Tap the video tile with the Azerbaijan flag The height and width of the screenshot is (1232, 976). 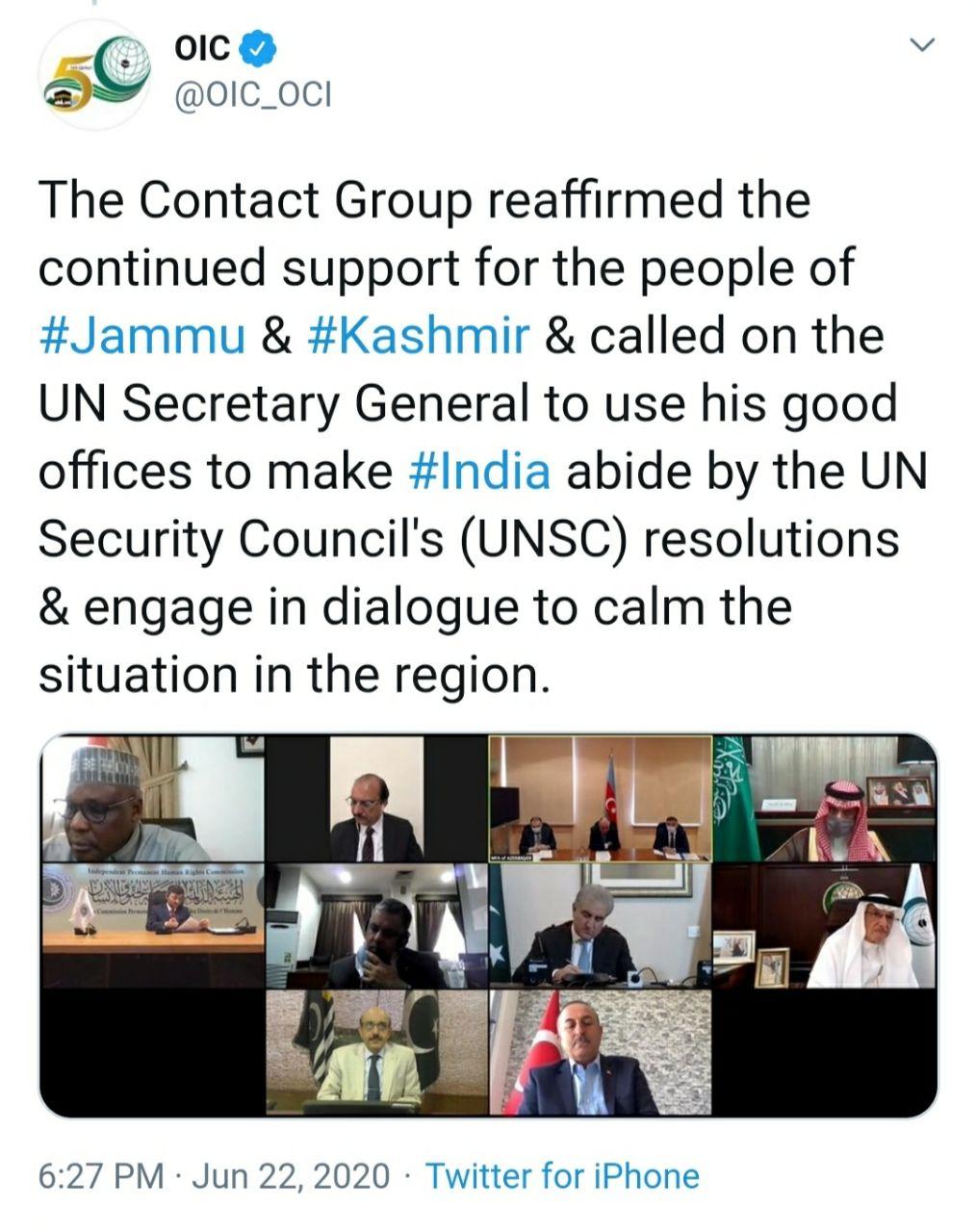(600, 799)
